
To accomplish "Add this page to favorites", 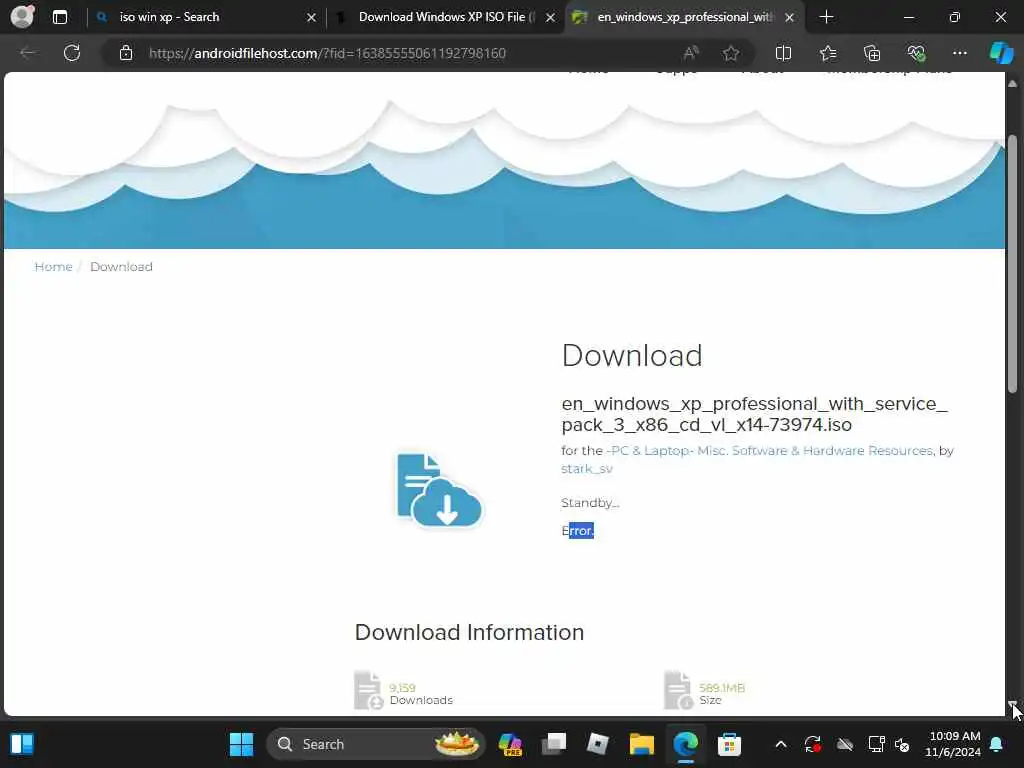I will click(x=731, y=53).
